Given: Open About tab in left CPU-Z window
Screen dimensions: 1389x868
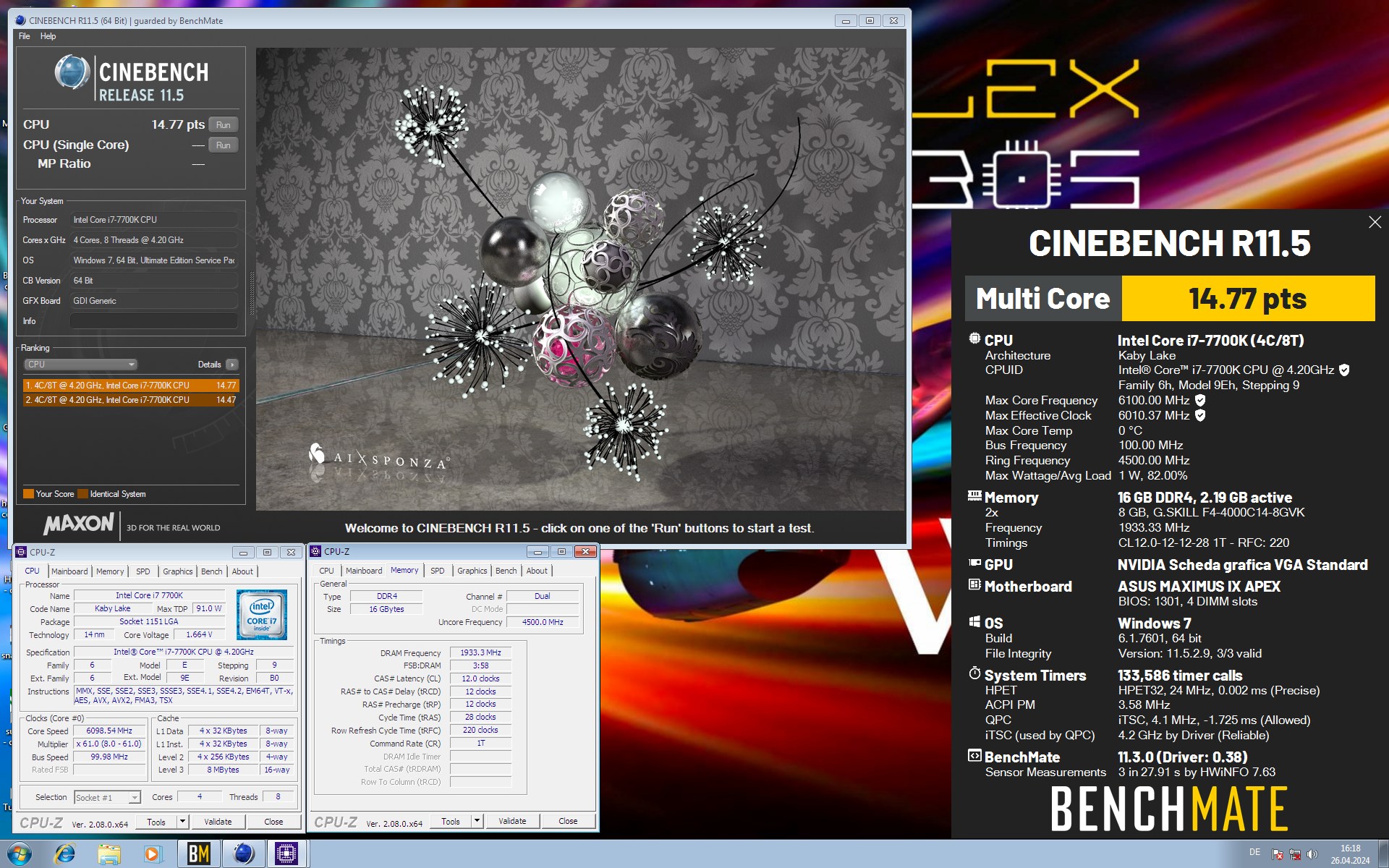Looking at the screenshot, I should tap(242, 571).
